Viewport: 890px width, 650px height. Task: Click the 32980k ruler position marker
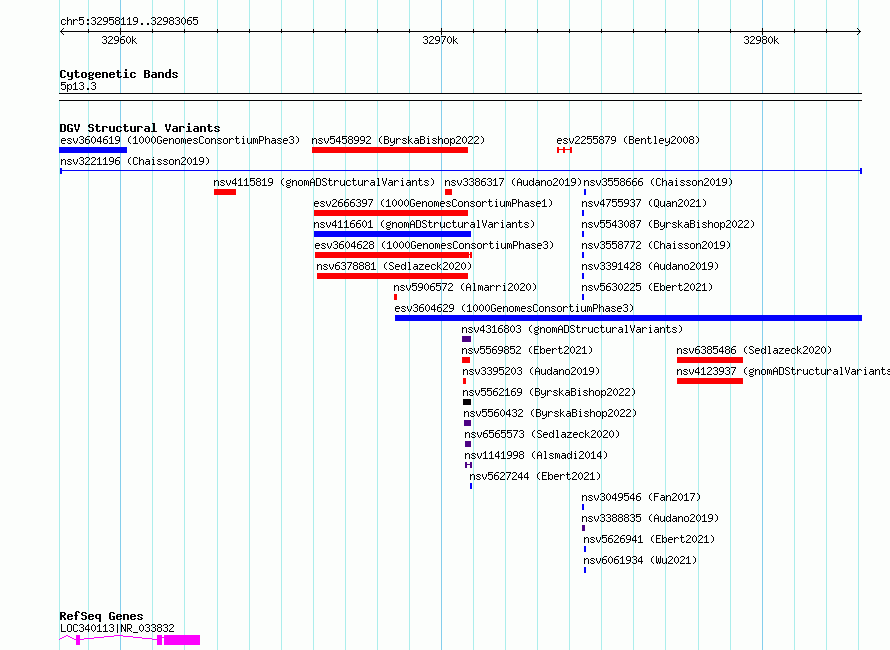(x=761, y=40)
